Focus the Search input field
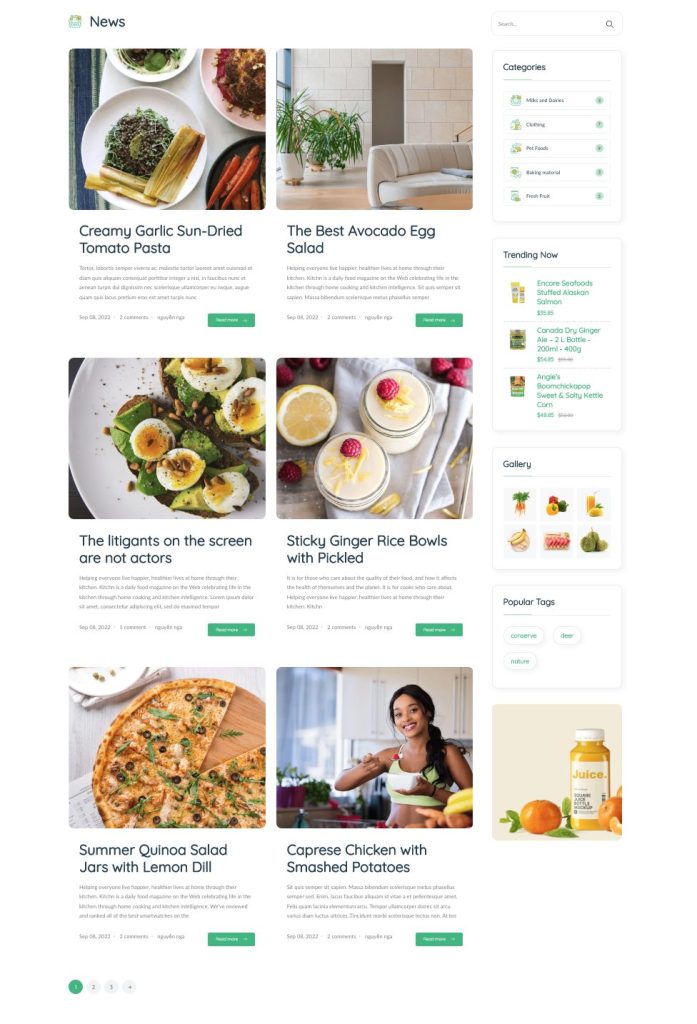 (547, 24)
